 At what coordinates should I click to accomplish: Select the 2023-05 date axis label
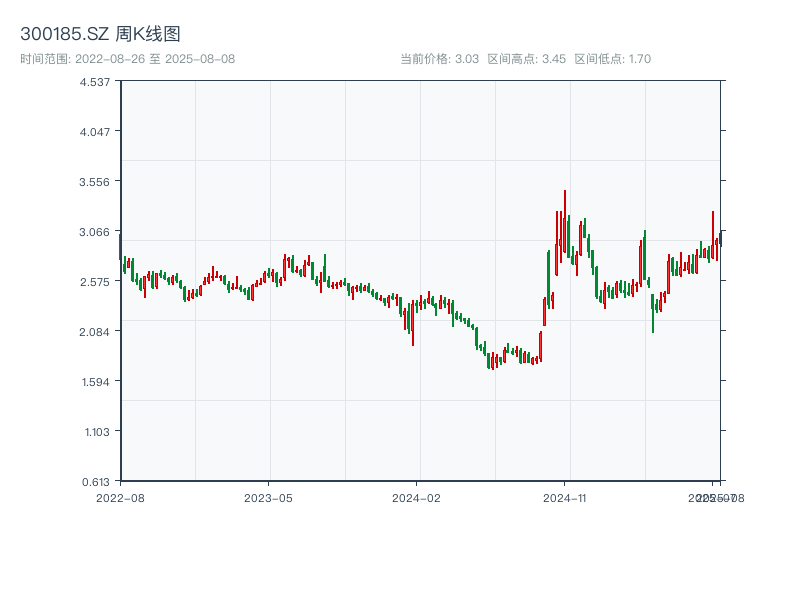[268, 497]
